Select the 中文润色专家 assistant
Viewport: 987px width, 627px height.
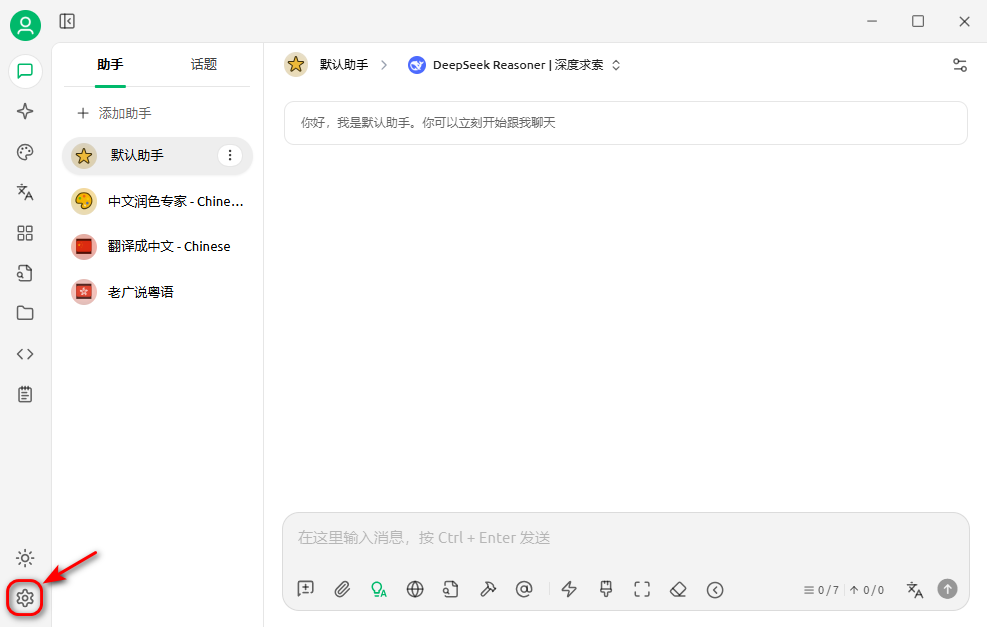157,201
